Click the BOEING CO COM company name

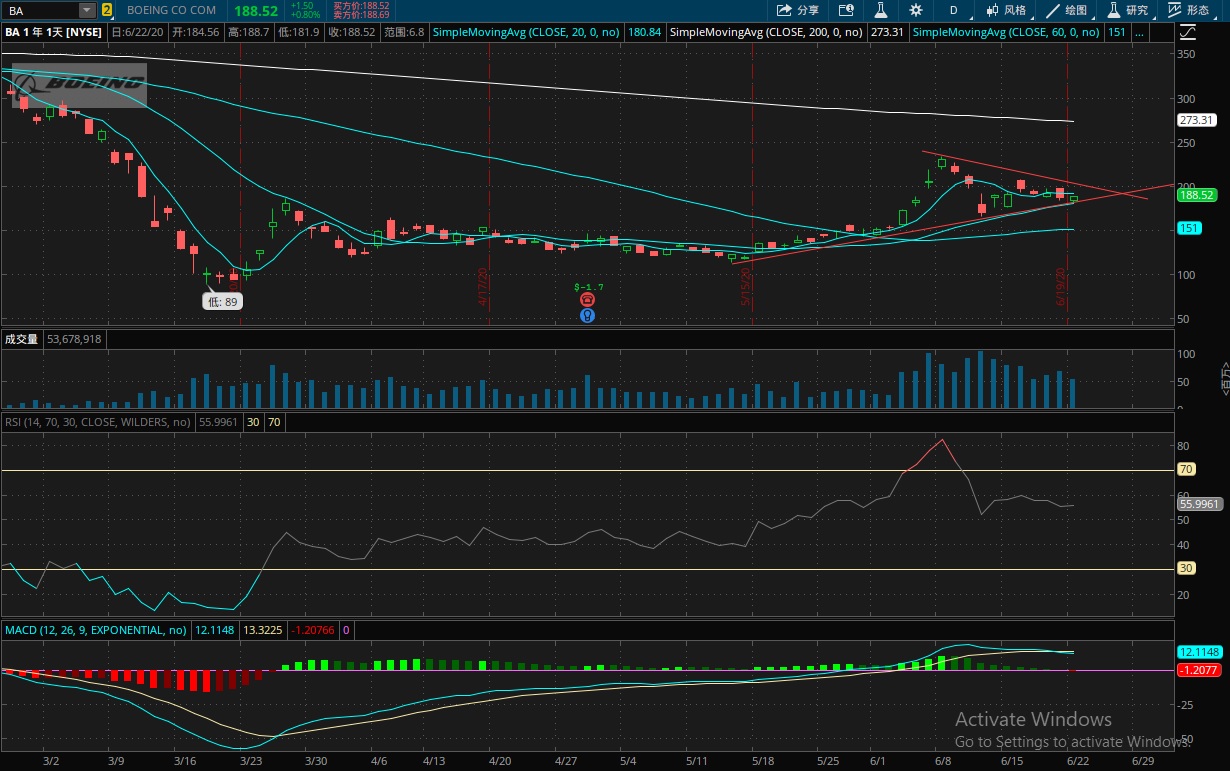click(171, 10)
